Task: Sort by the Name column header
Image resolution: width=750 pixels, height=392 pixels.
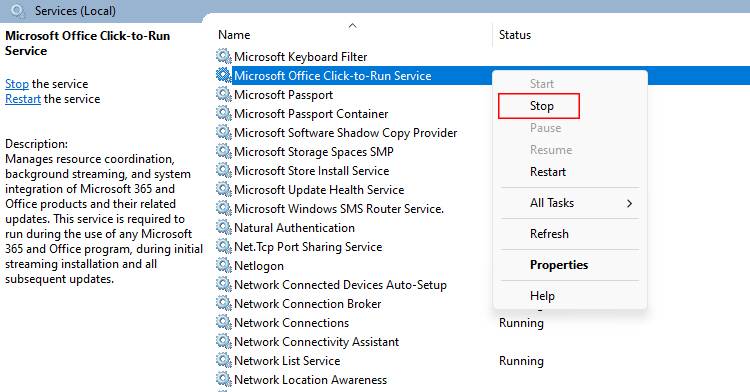Action: click(234, 35)
